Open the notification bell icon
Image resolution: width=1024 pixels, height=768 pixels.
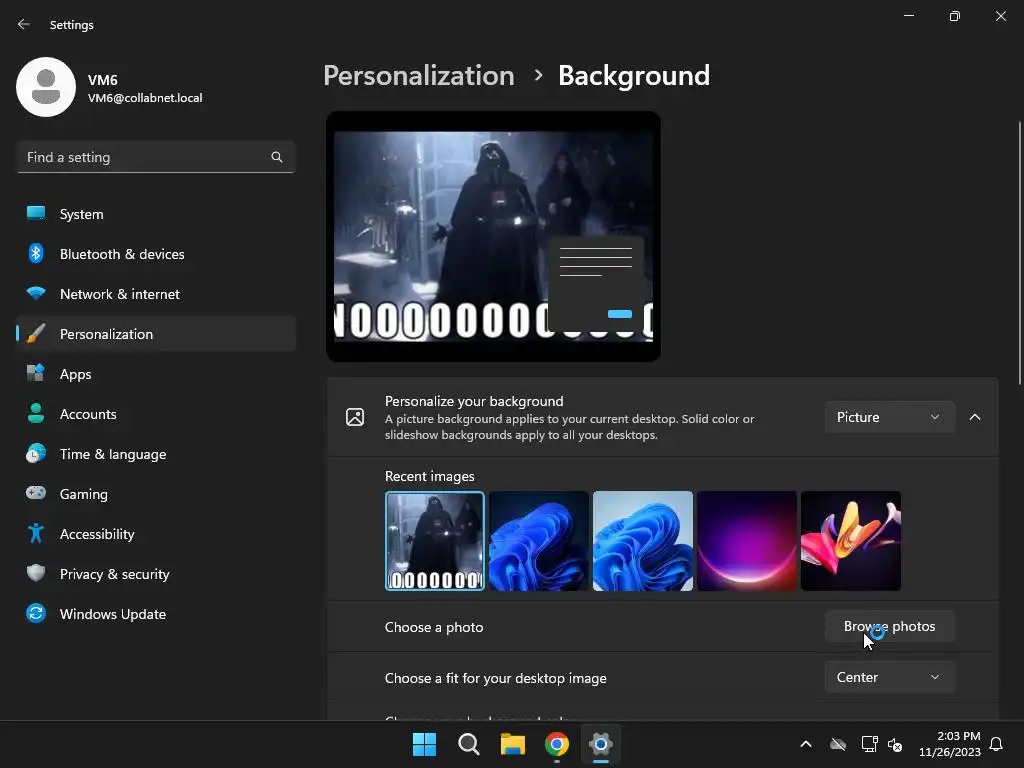point(997,744)
